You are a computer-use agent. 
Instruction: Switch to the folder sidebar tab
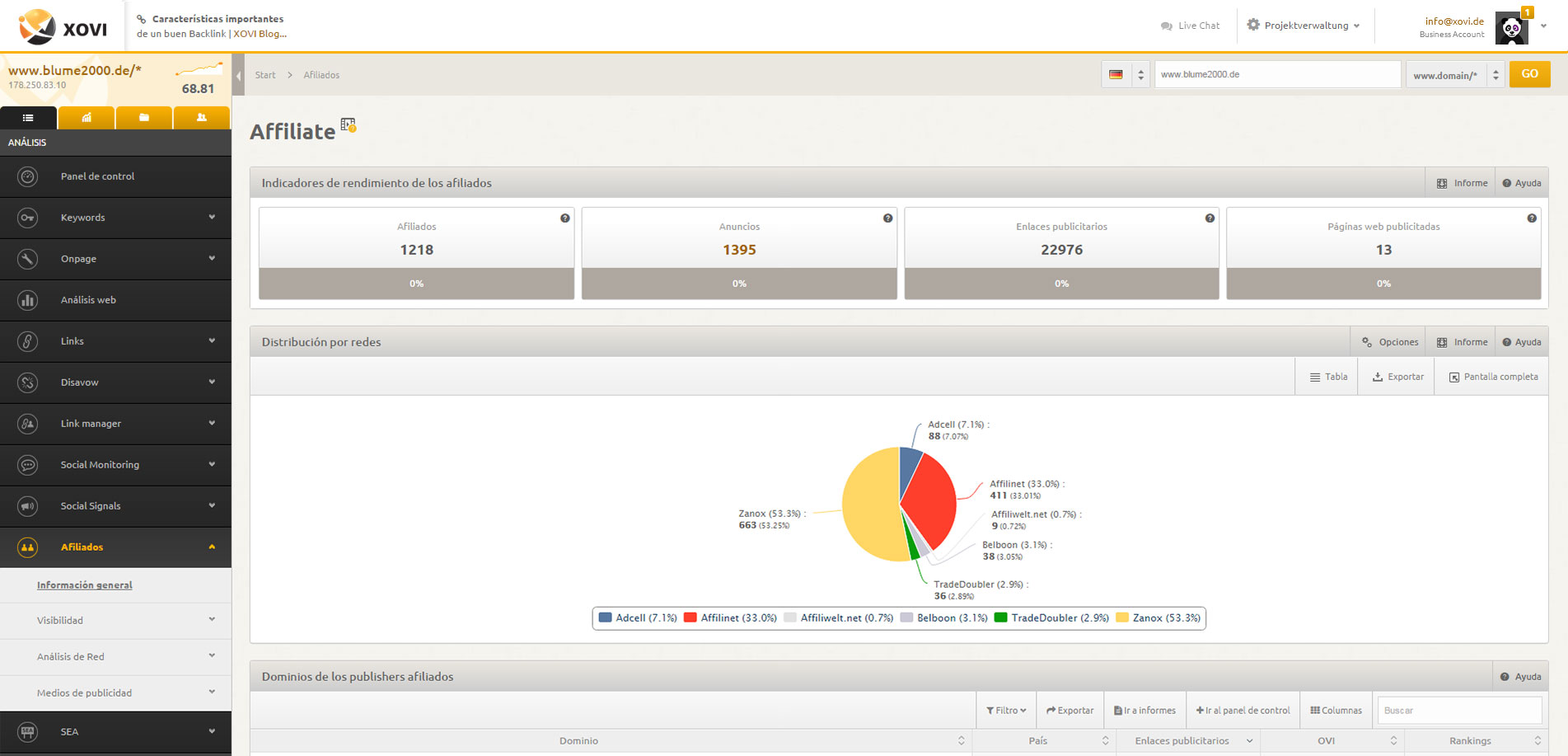(x=144, y=118)
